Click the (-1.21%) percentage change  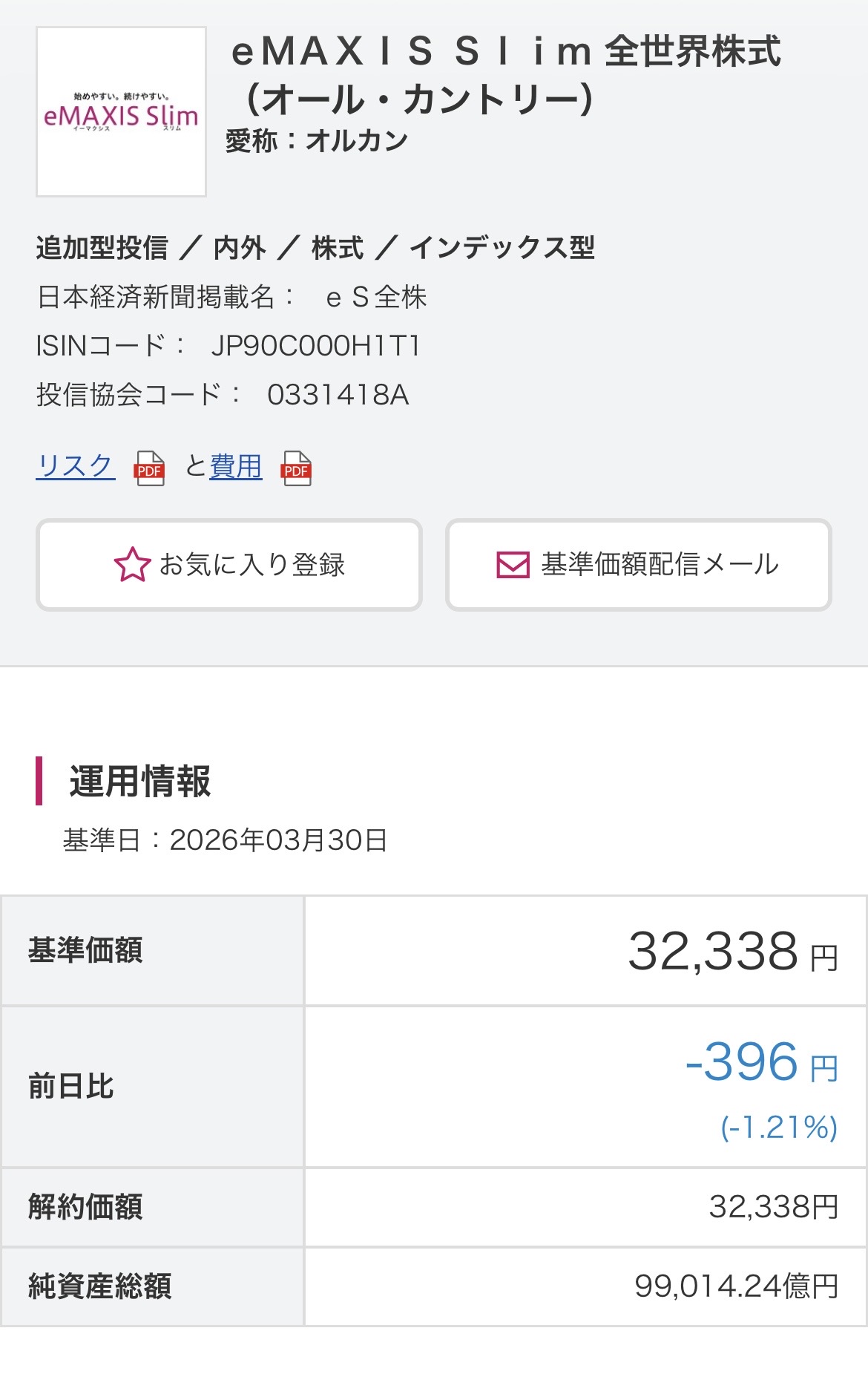point(779,1128)
